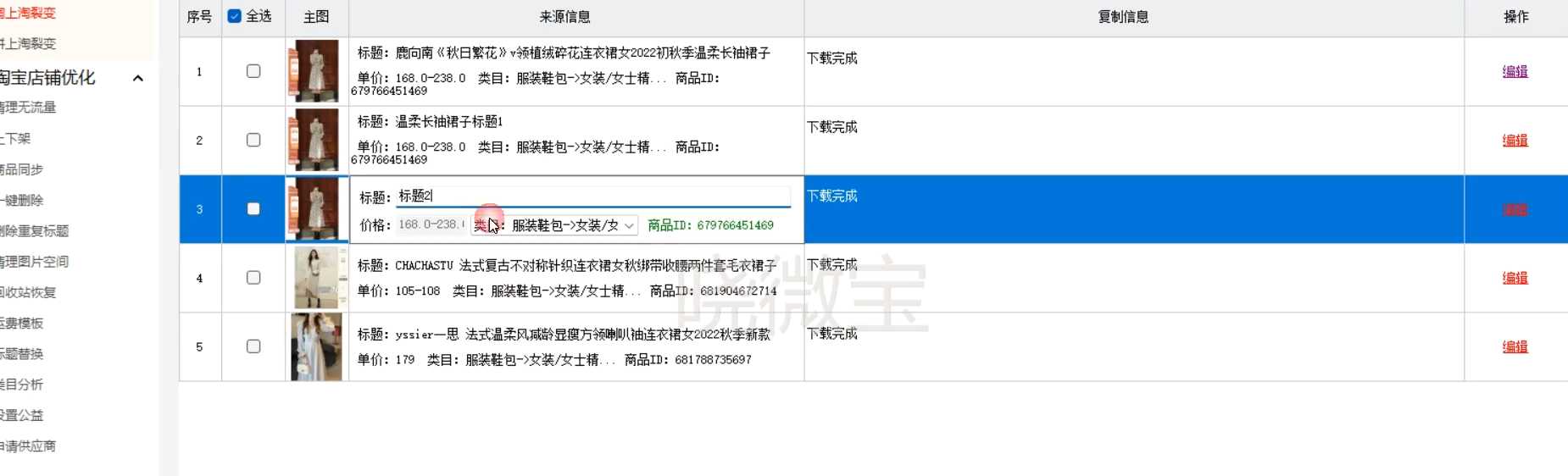Image resolution: width=1568 pixels, height=476 pixels.
Task: Open the 商品同步 sidebar item
Action: coord(21,169)
